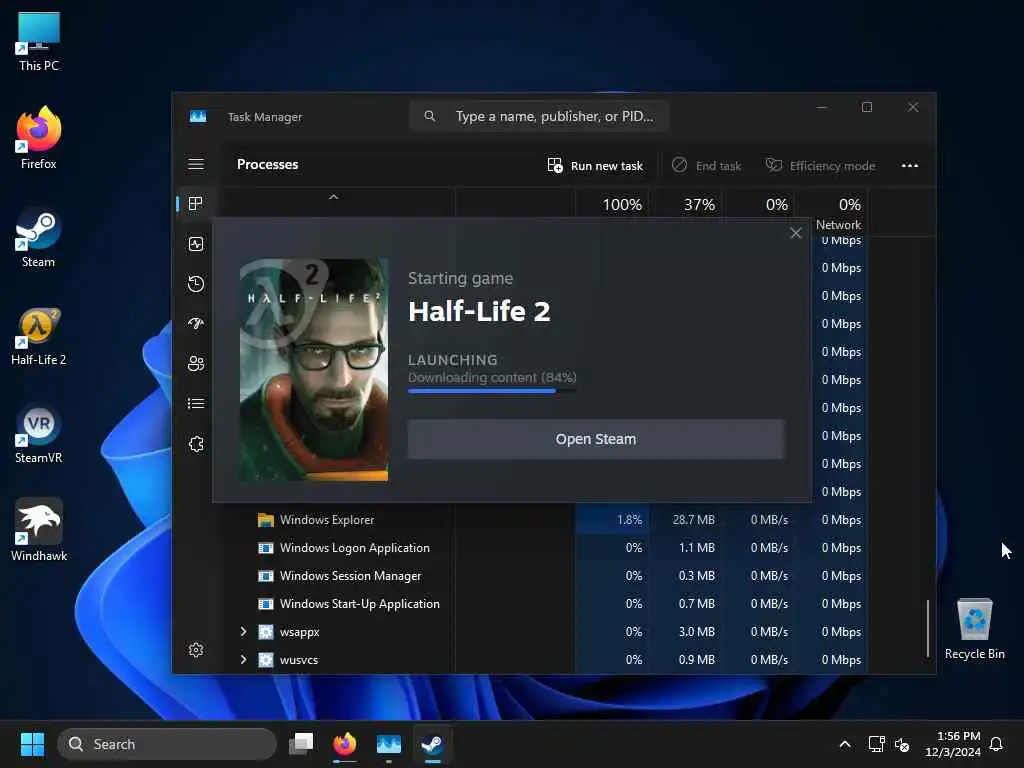This screenshot has width=1024, height=768.
Task: Open the Performance page icon in sidebar
Action: (x=196, y=244)
